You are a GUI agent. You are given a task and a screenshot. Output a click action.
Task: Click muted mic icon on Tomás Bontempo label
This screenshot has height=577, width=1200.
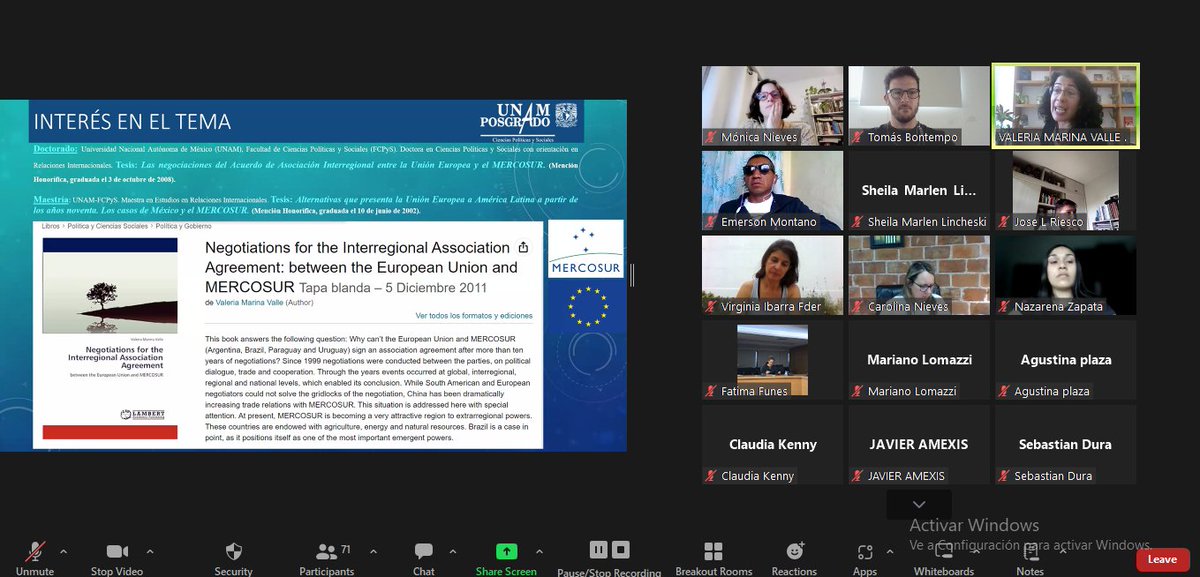858,137
